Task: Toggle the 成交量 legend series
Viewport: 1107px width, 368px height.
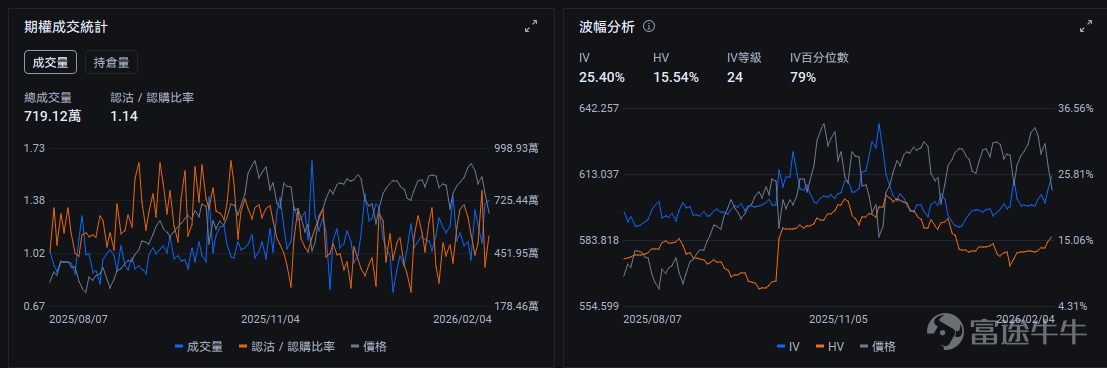Action: point(198,347)
